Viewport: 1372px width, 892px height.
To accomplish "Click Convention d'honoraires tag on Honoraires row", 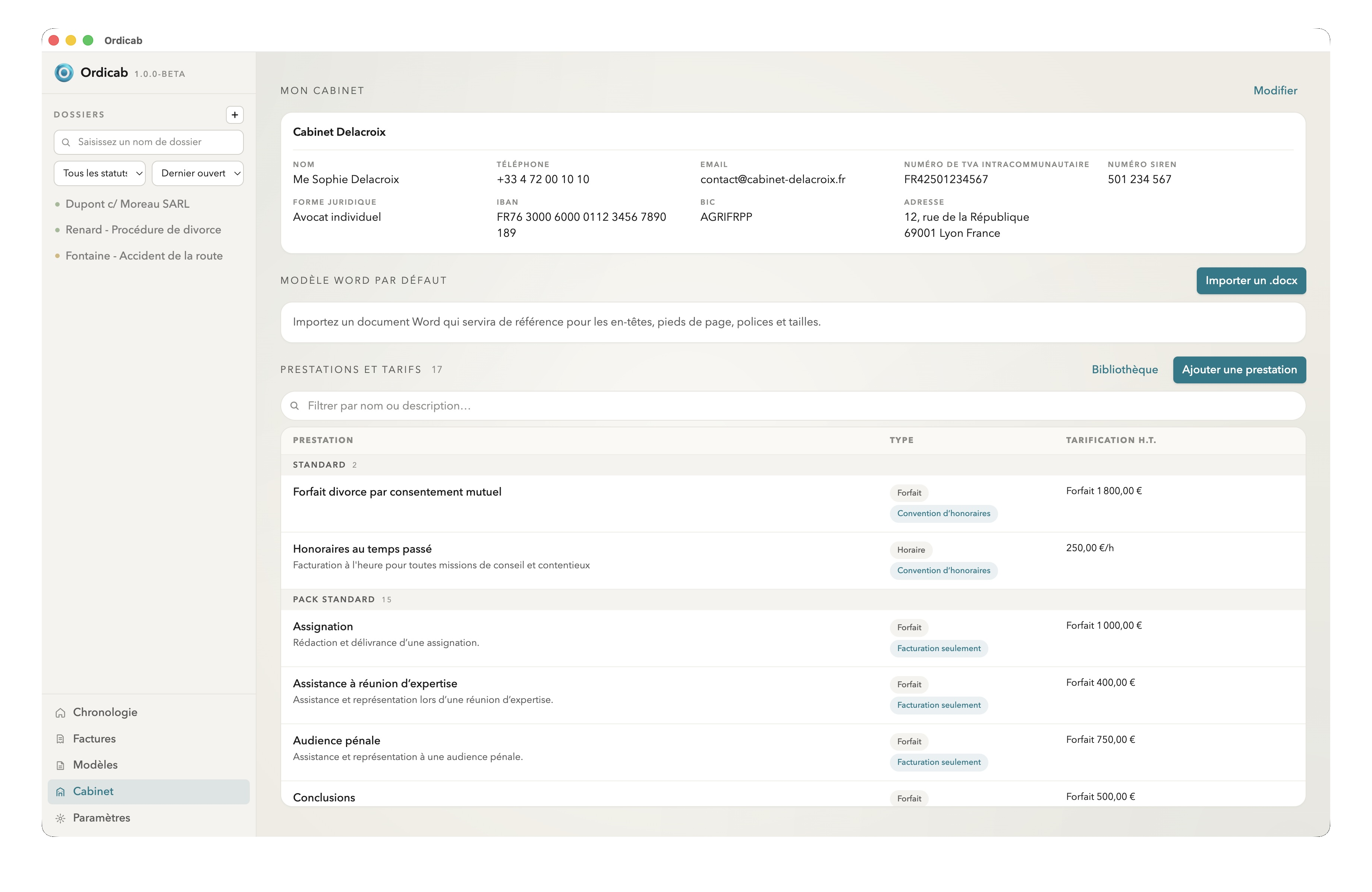I will point(943,571).
